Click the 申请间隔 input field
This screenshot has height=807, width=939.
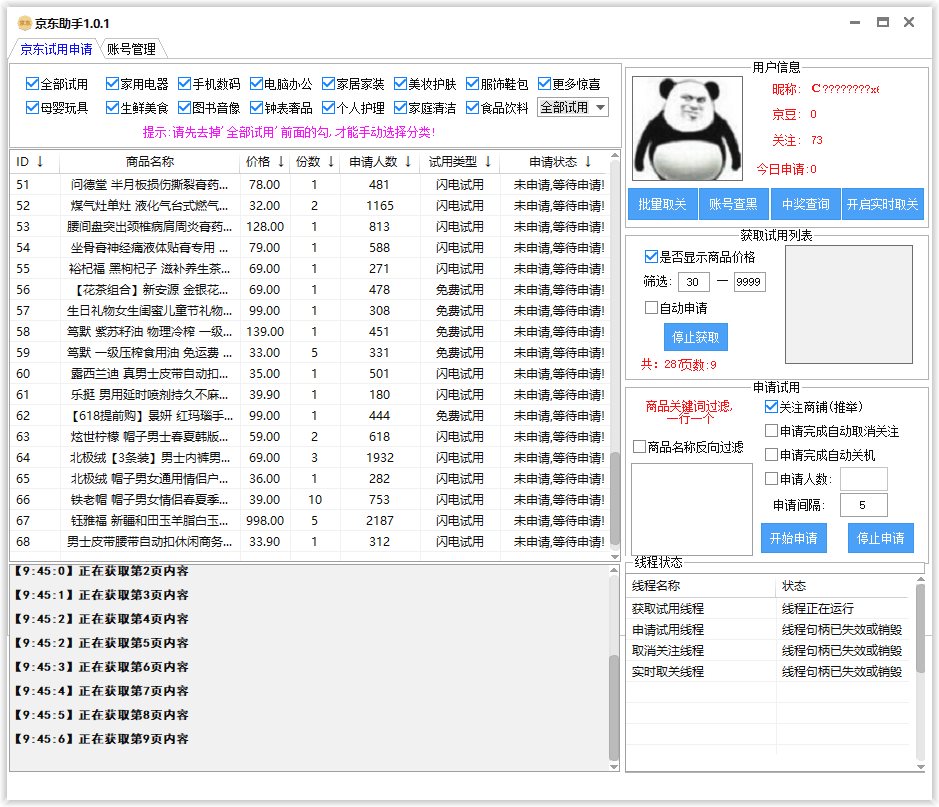point(864,505)
